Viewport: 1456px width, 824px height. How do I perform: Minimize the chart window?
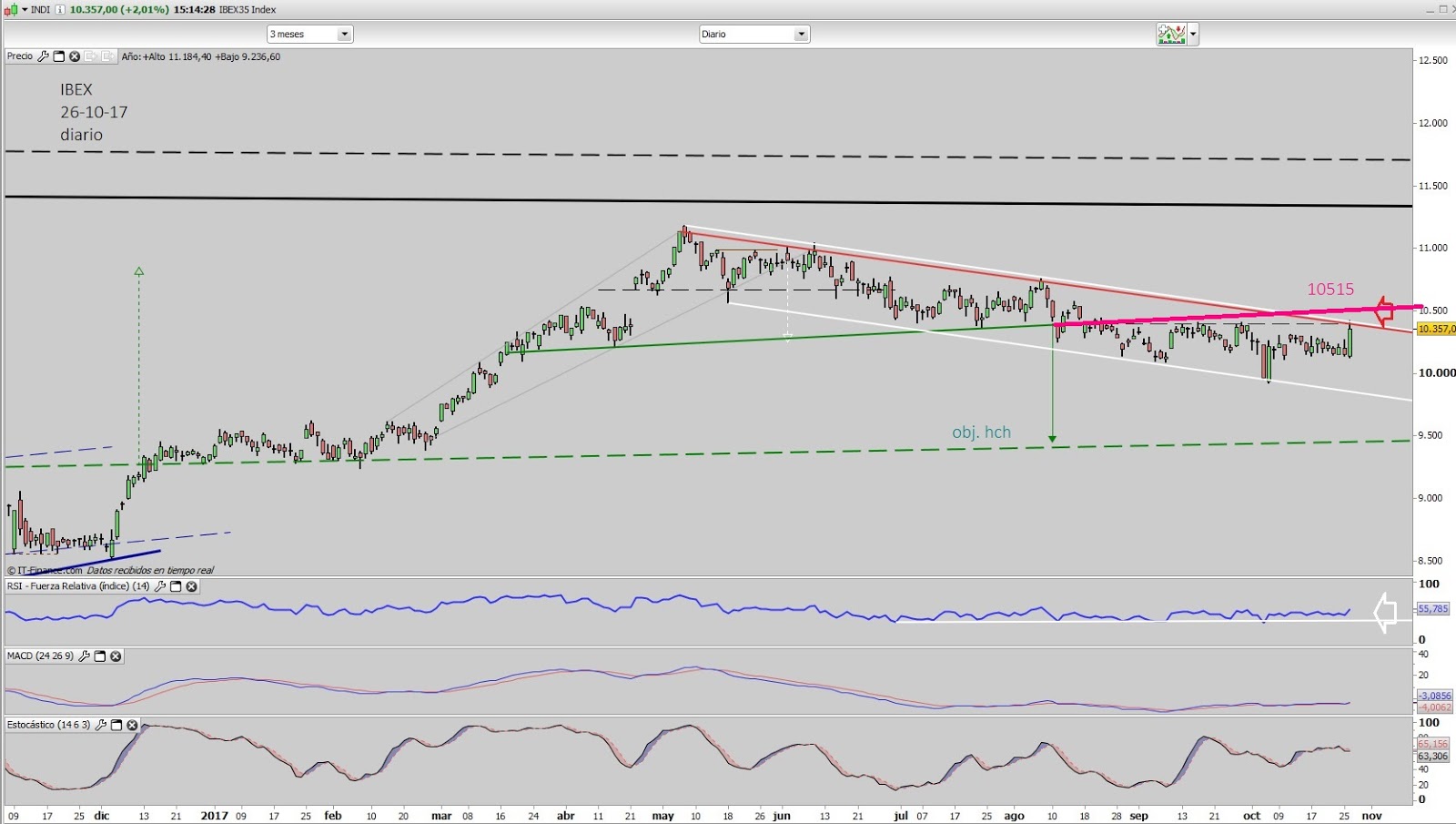tap(1429, 9)
